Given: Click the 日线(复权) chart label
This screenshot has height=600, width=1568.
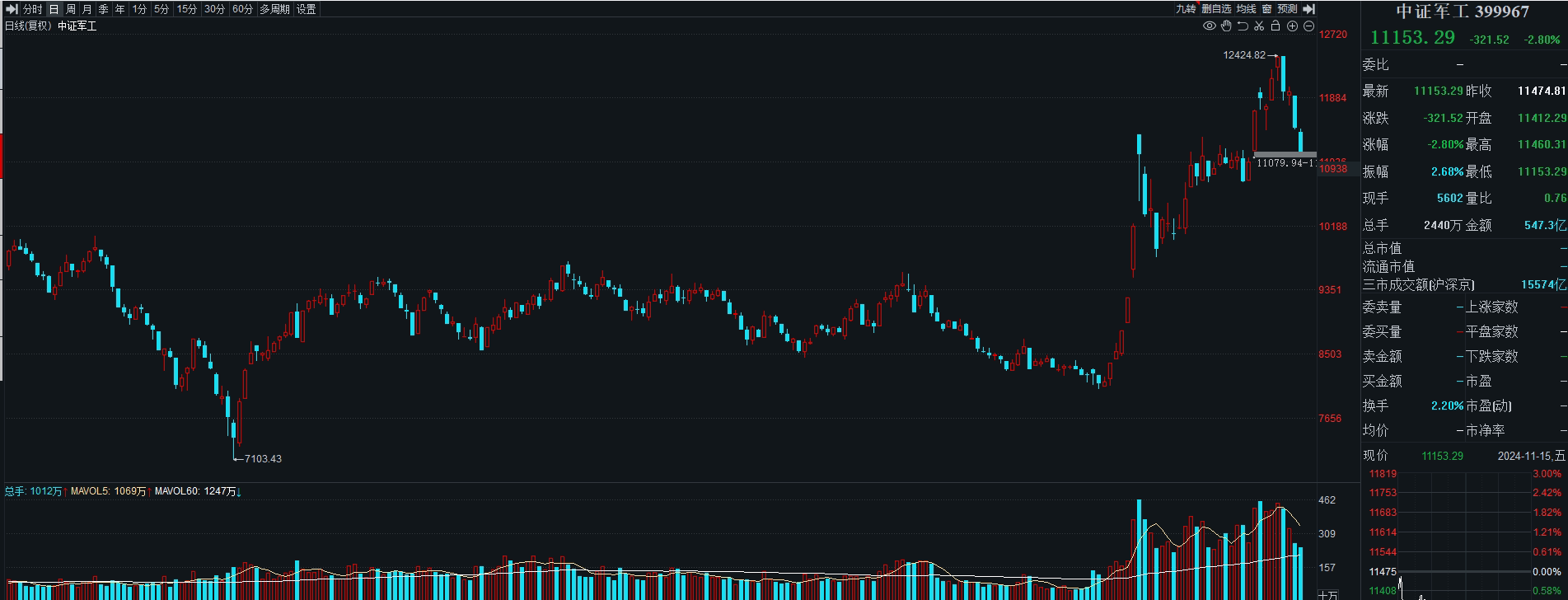Looking at the screenshot, I should (29, 26).
